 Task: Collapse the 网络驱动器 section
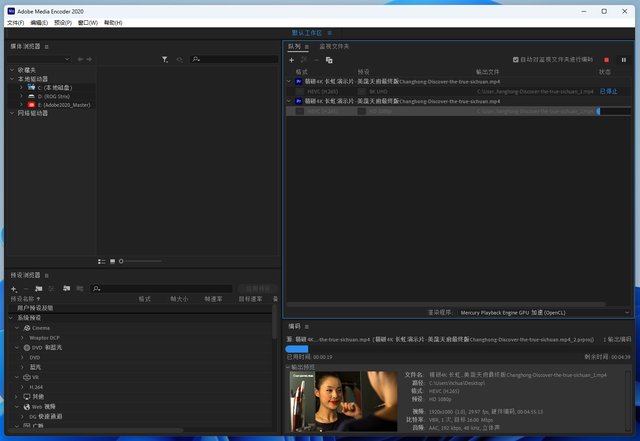[12, 113]
